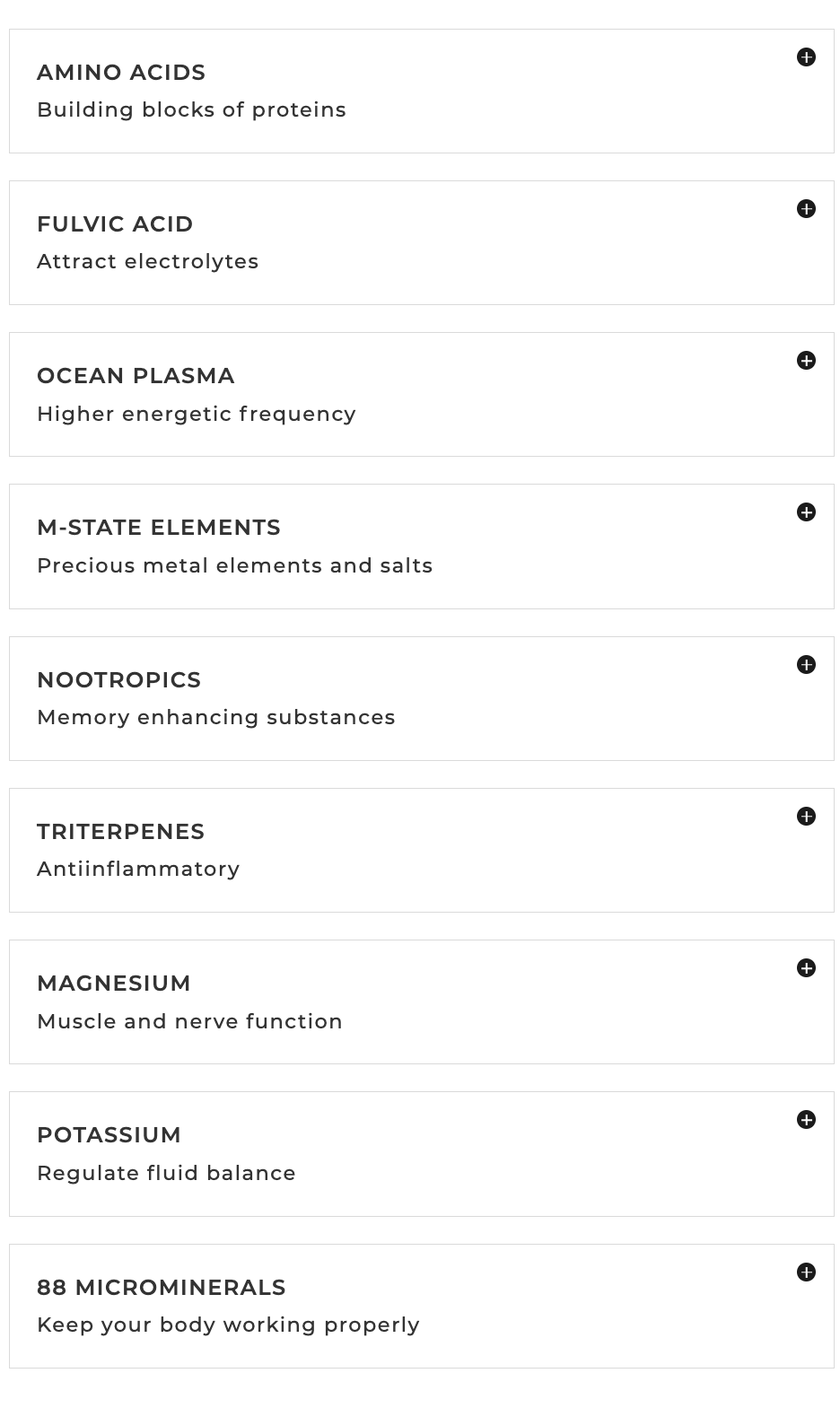Click the OCEAN PLASMA title
Image resolution: width=840 pixels, height=1408 pixels.
[x=136, y=376]
